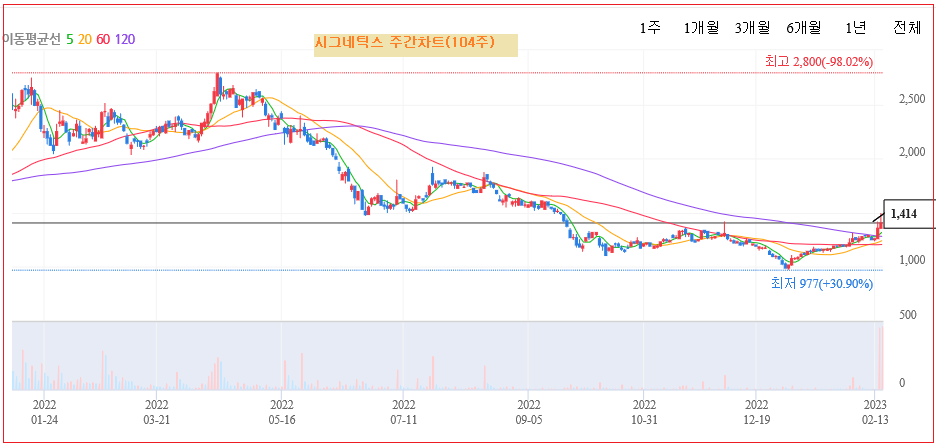Click the 최고 2,800(-98.02%) label
Screen dimensions: 936x446
(x=818, y=61)
